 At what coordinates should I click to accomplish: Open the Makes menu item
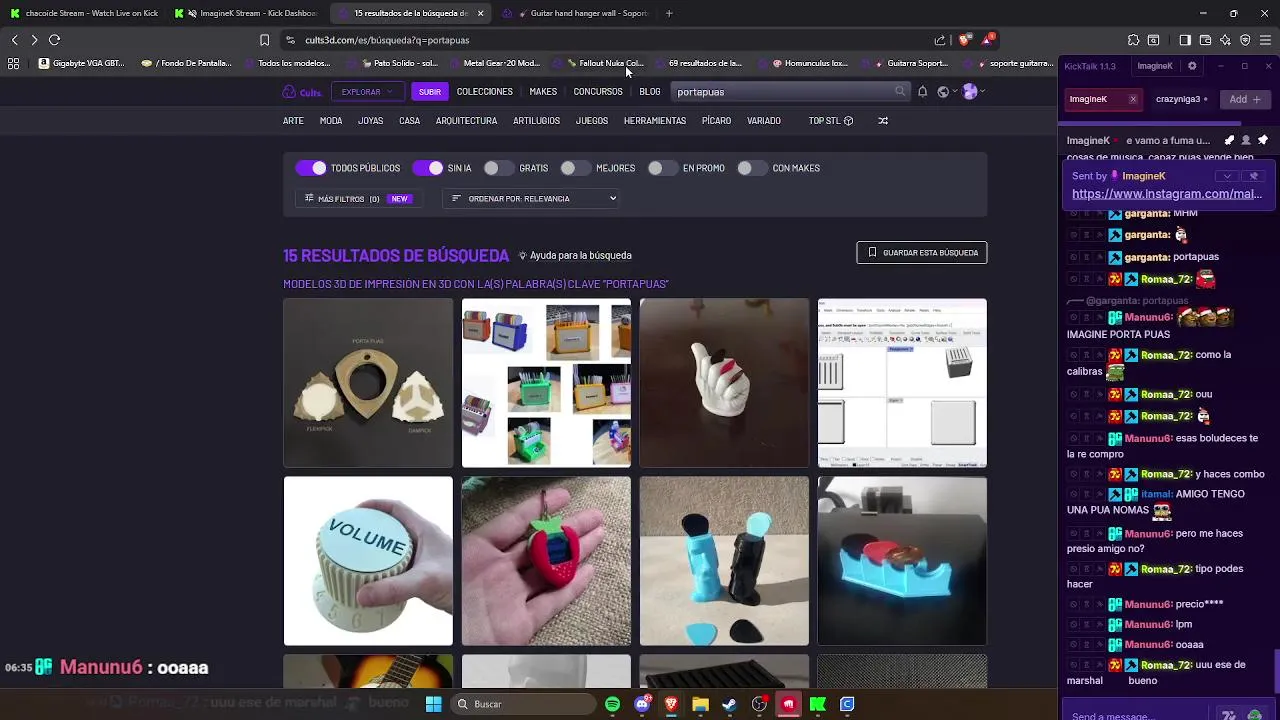pos(543,92)
